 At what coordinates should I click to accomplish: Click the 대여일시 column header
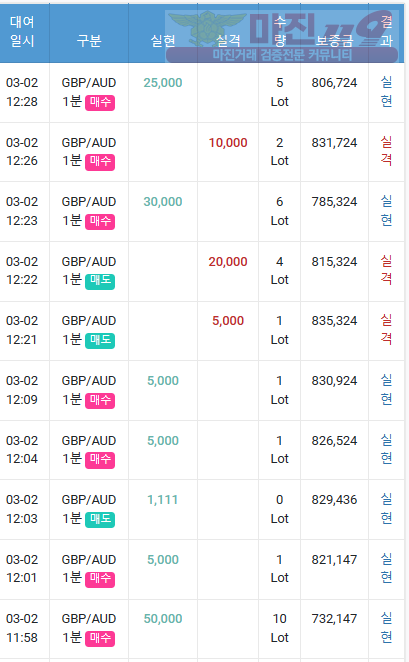[x=22, y=31]
